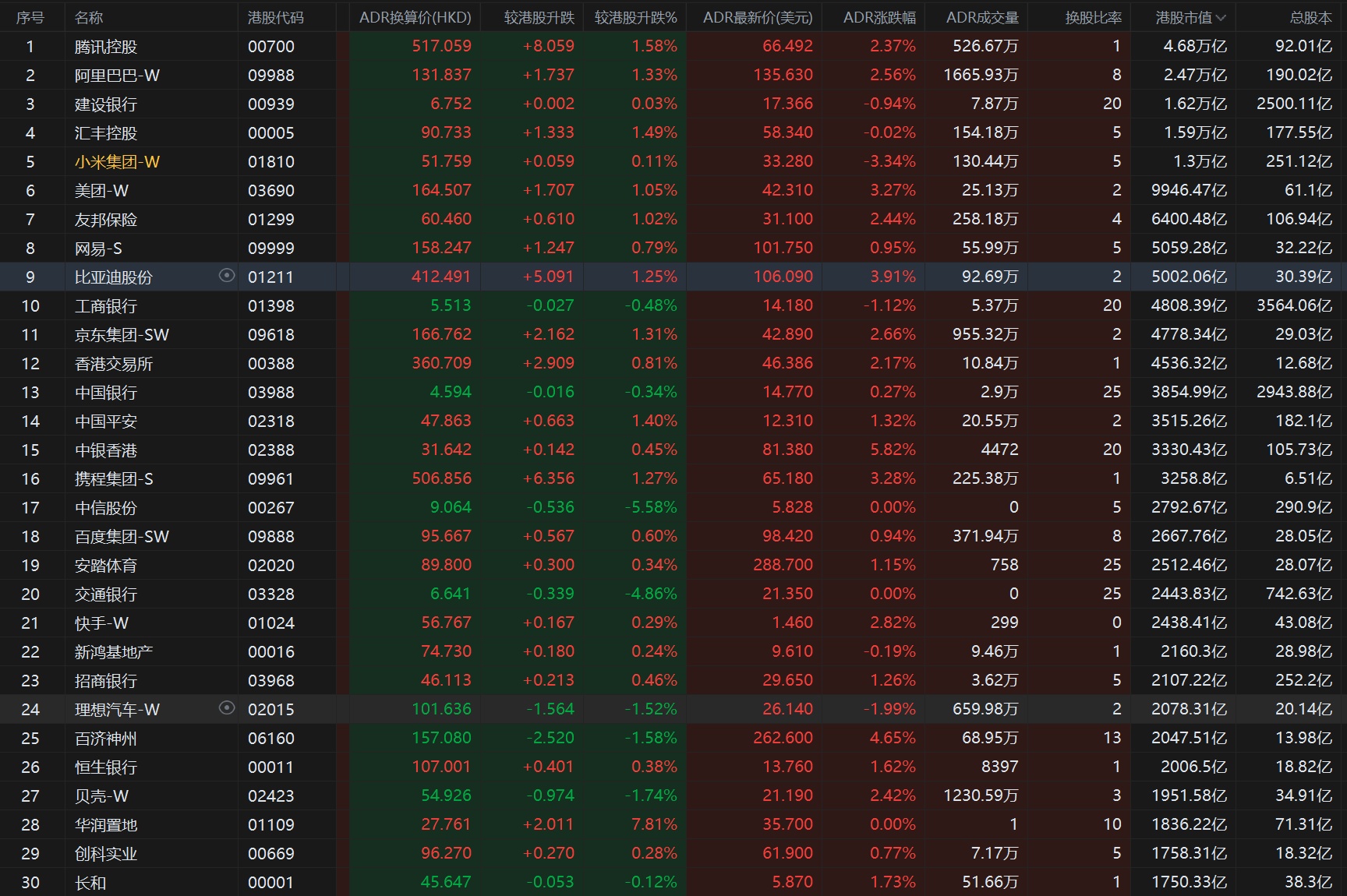Click the discount percentage -5.58%
The image size is (1347, 896).
[x=651, y=507]
